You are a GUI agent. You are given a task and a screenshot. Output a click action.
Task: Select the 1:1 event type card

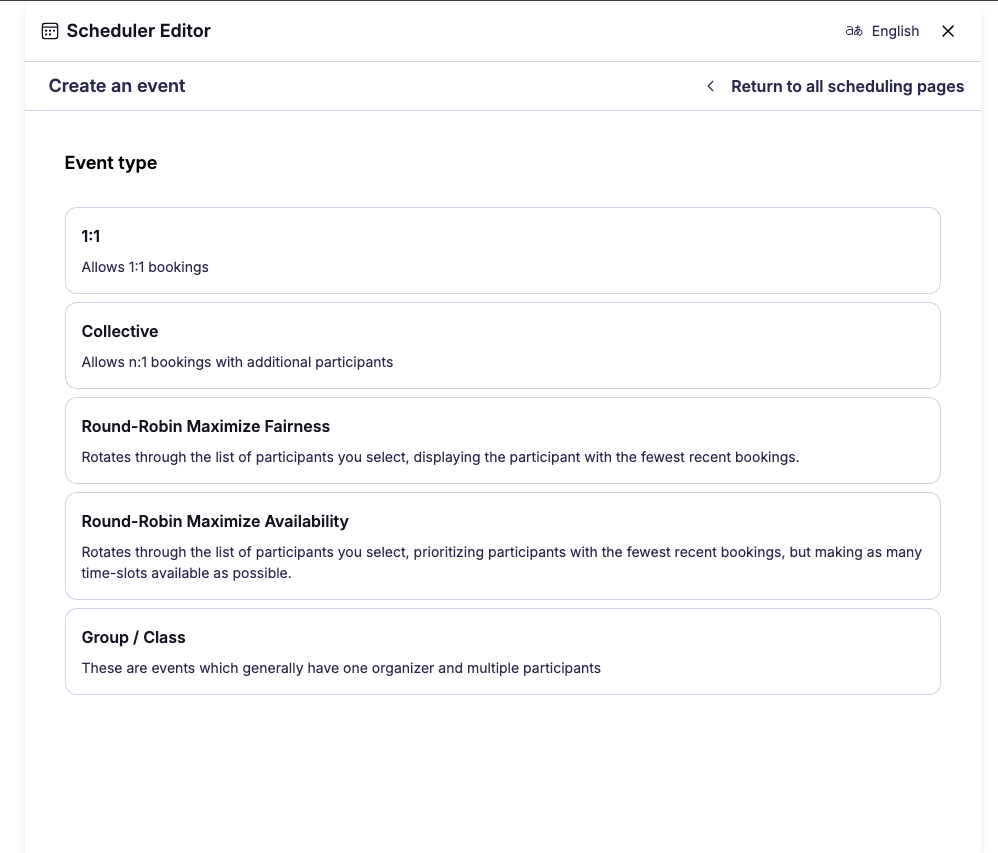point(503,250)
